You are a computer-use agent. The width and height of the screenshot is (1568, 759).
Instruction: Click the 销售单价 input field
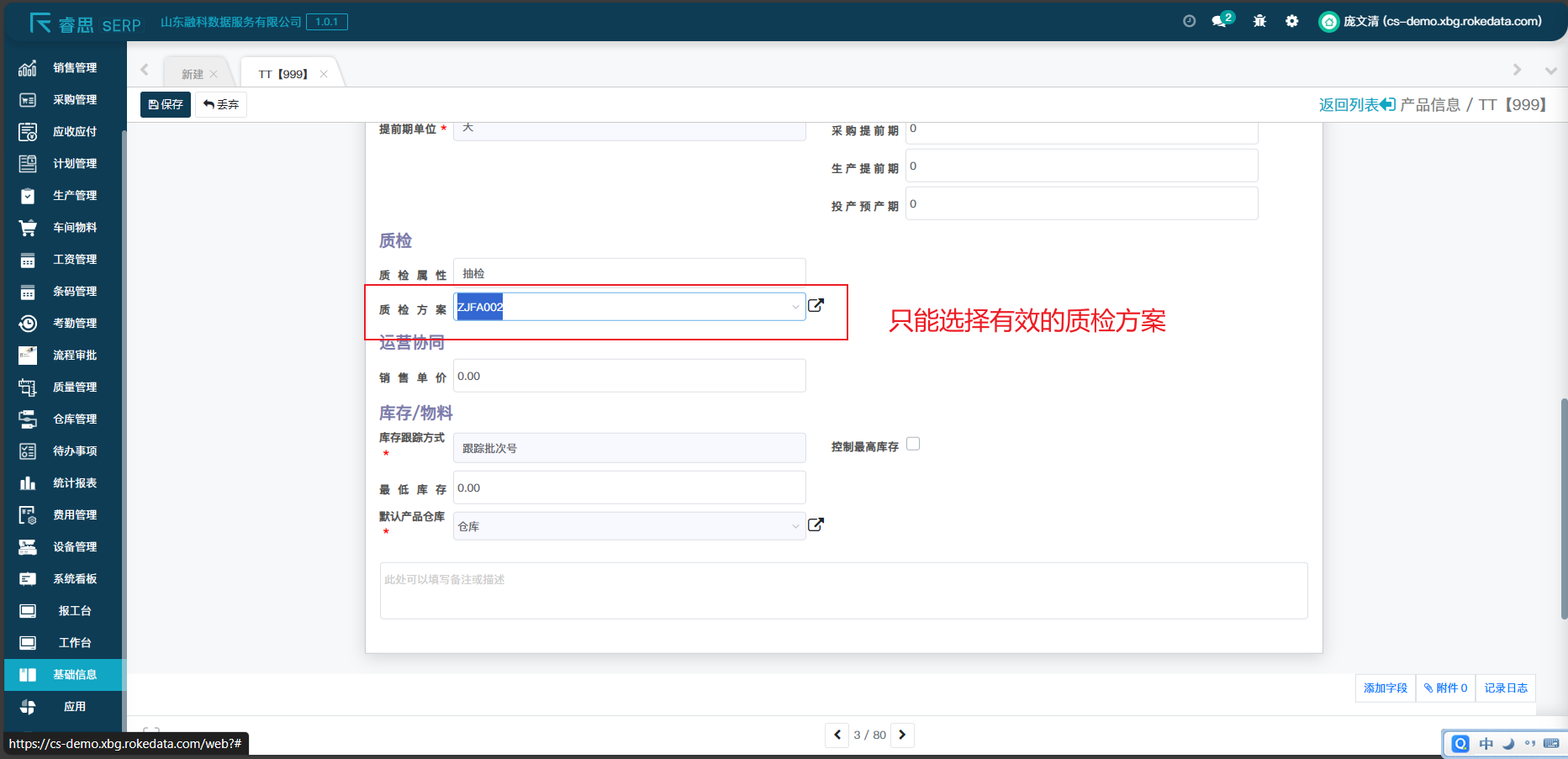629,376
